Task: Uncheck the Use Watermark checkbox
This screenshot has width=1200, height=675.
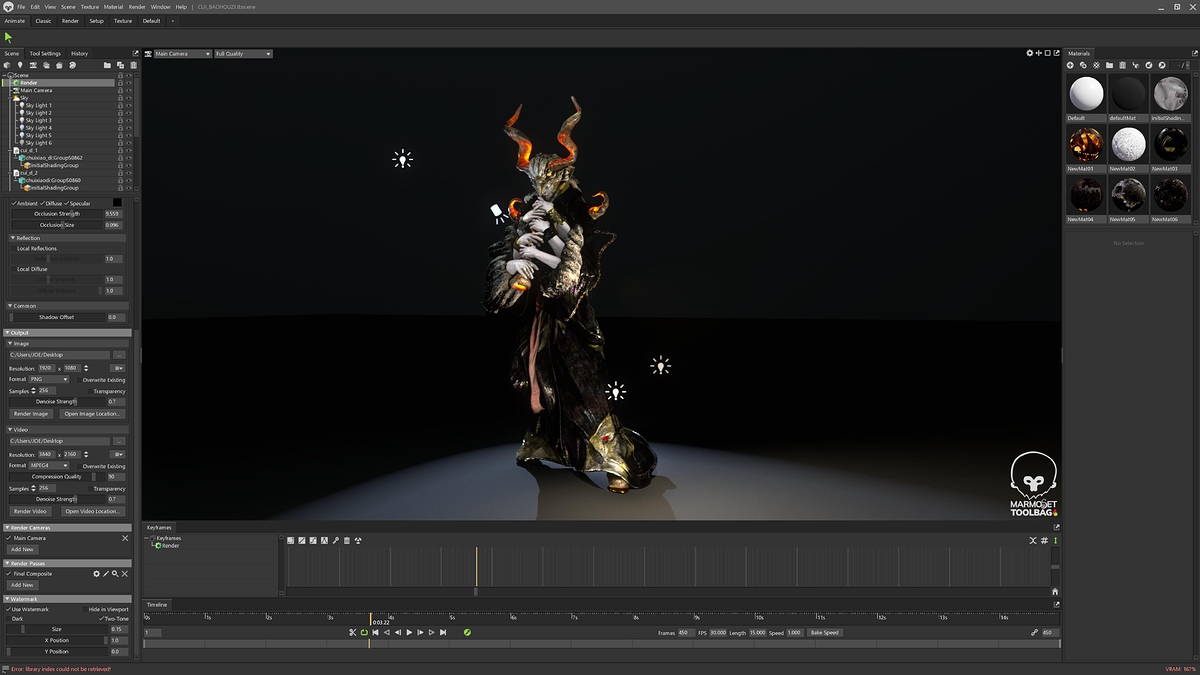Action: click(9, 609)
